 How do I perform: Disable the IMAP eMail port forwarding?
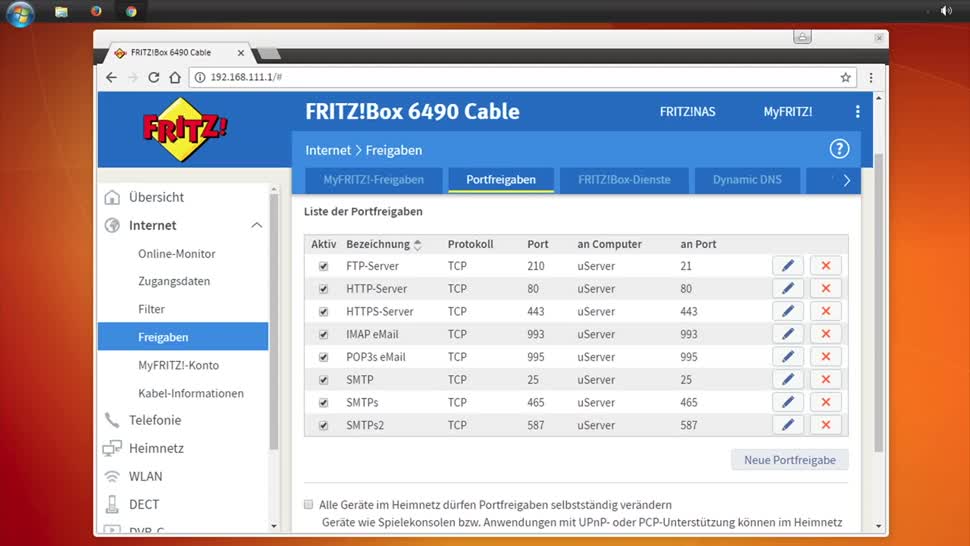[323, 335]
